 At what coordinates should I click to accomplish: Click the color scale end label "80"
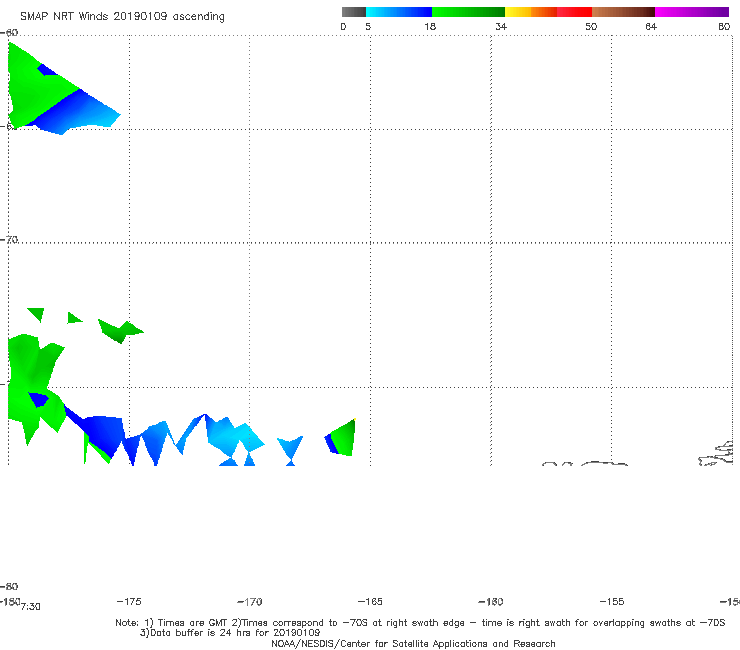[724, 26]
